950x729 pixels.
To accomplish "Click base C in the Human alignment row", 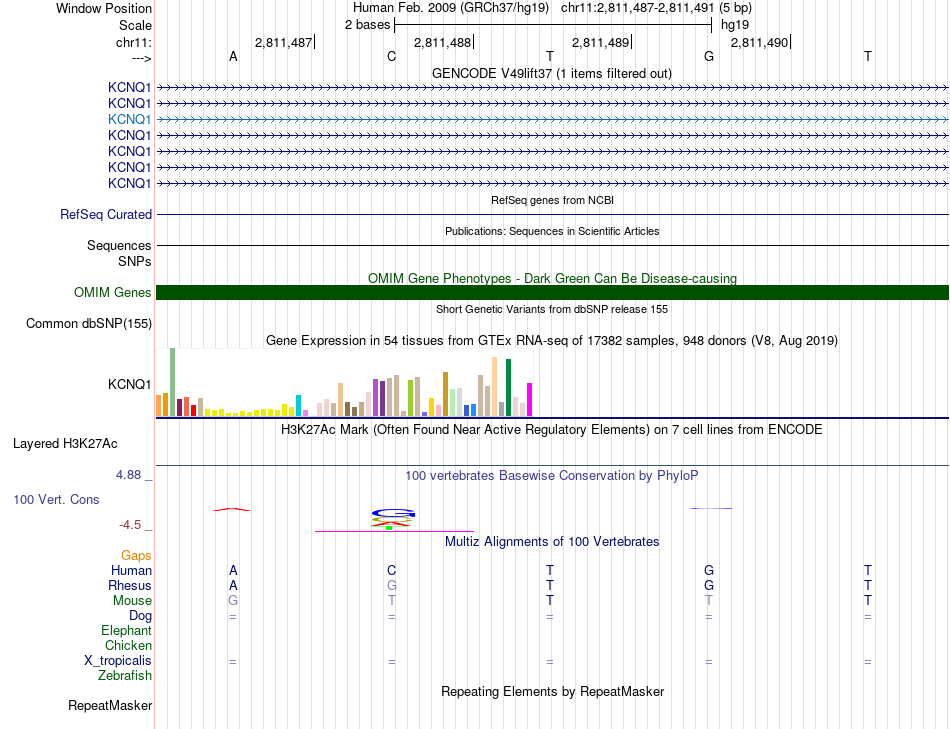I will tap(391, 571).
